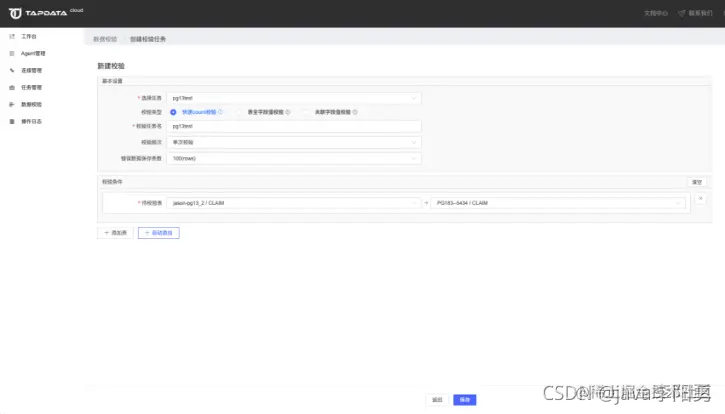Open the 数据校验 data verification sidebar icon
This screenshot has width=725, height=414.
pos(12,105)
